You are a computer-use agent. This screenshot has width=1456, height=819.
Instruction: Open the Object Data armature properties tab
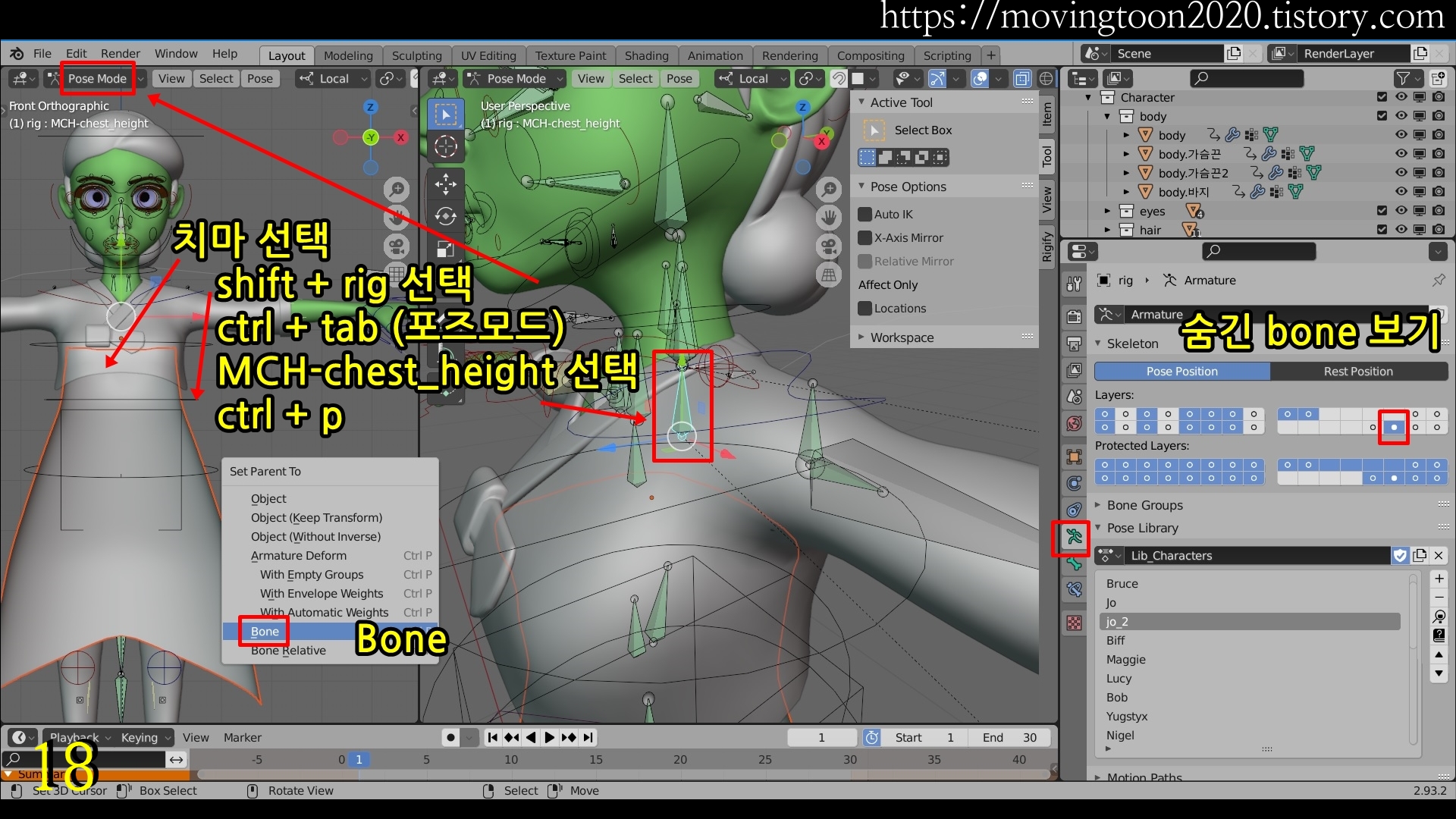click(x=1074, y=537)
